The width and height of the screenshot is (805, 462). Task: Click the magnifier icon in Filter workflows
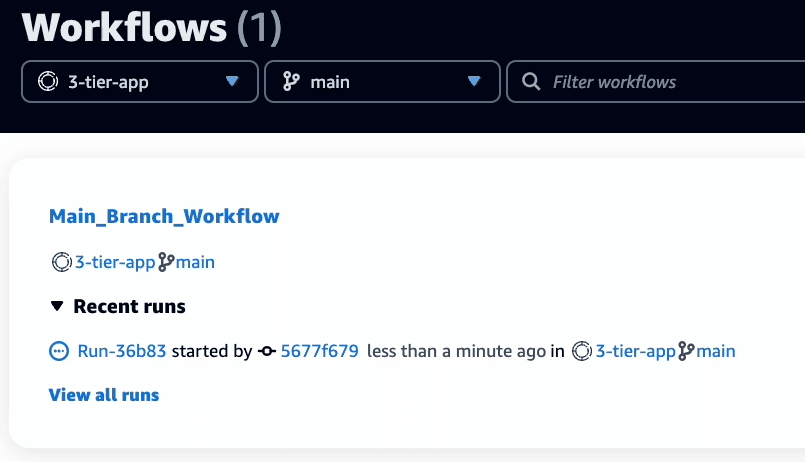[x=531, y=82]
